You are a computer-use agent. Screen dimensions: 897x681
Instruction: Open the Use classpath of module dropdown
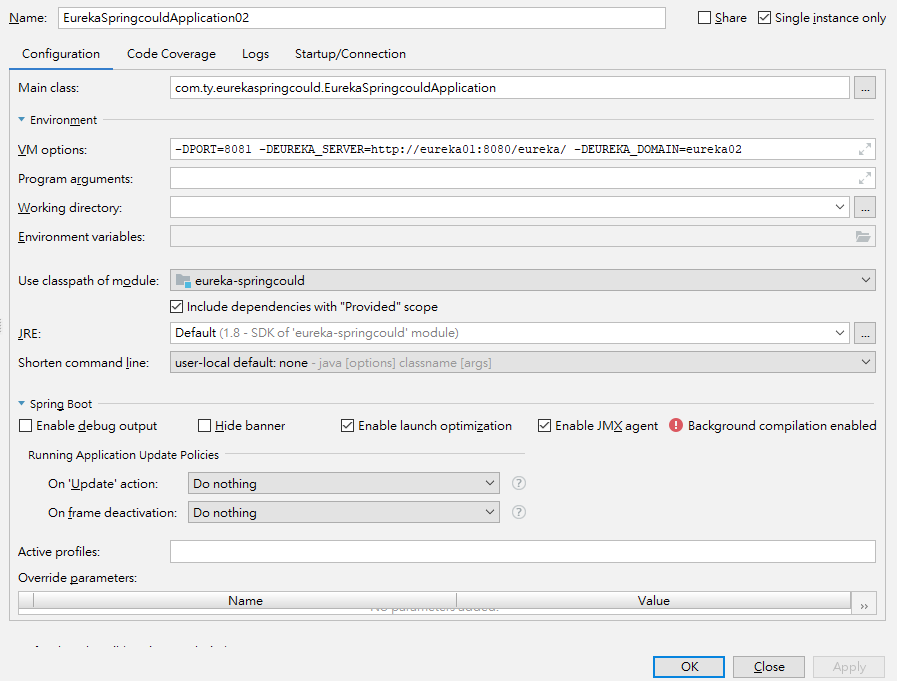tap(522, 281)
